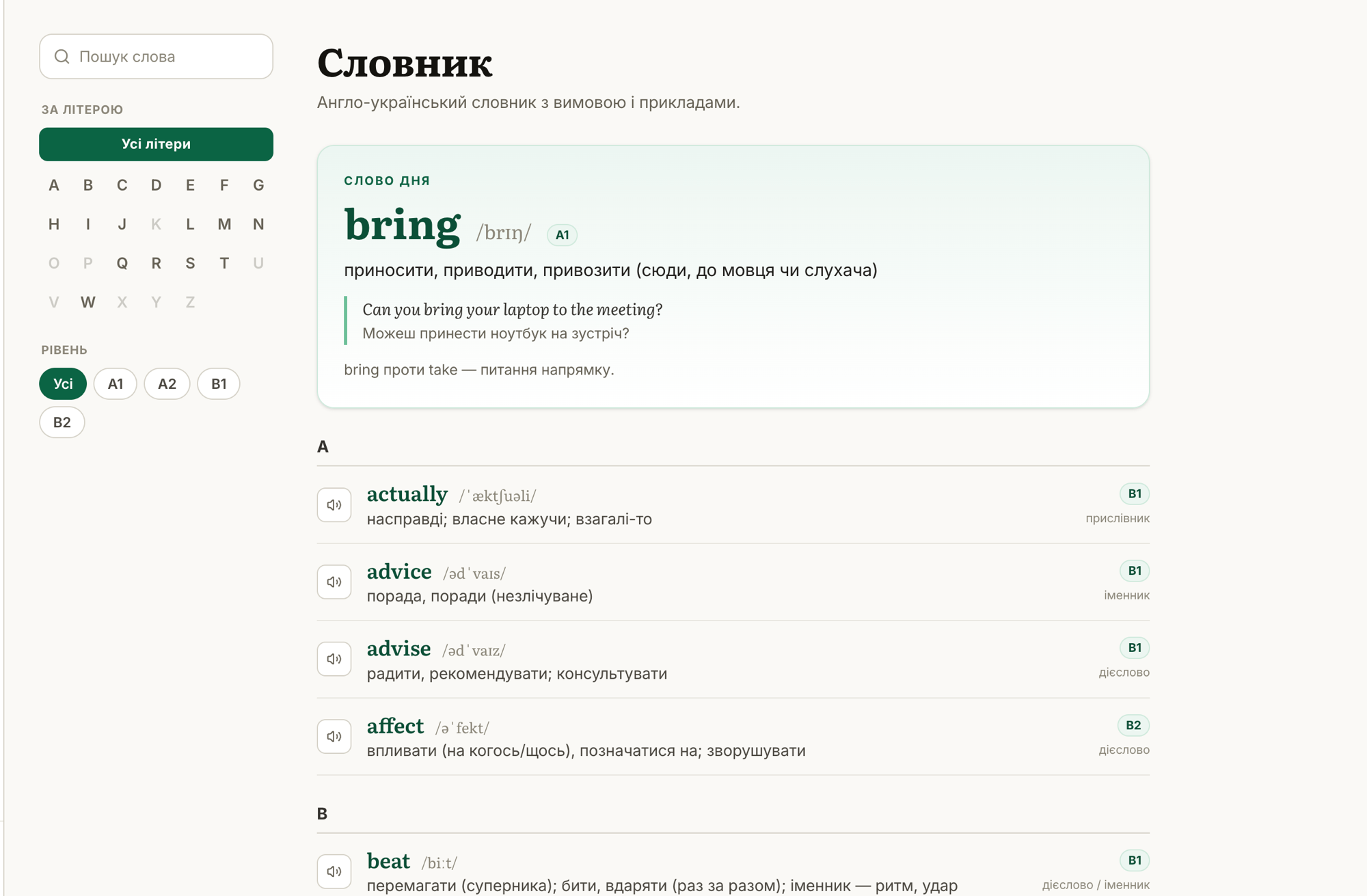Filter words by letter B
This screenshot has height=896, width=1367.
(x=88, y=185)
